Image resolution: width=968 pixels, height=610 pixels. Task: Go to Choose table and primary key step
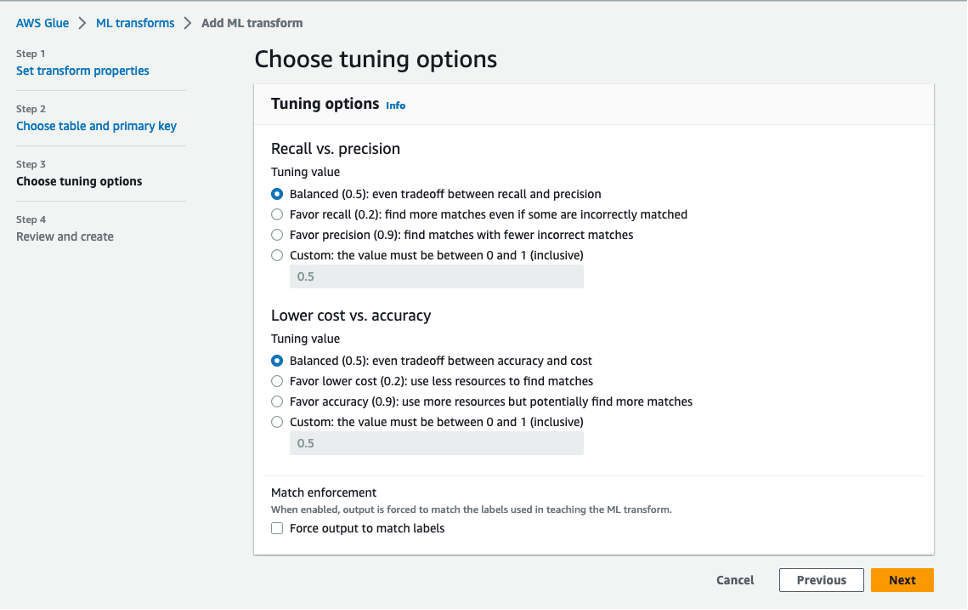[96, 126]
